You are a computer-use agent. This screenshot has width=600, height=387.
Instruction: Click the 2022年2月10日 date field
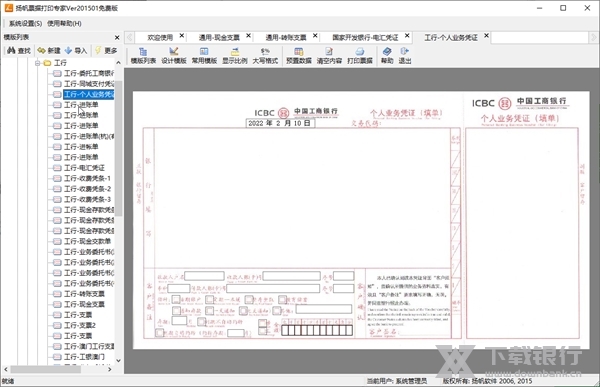[280, 123]
